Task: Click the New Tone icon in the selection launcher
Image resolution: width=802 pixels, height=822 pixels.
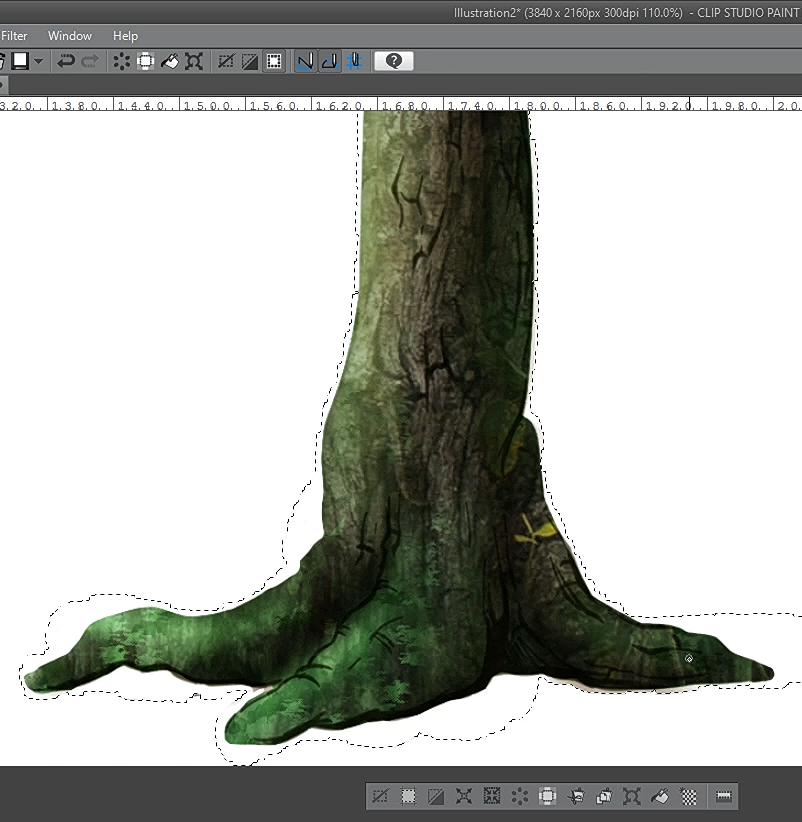Action: pos(688,796)
